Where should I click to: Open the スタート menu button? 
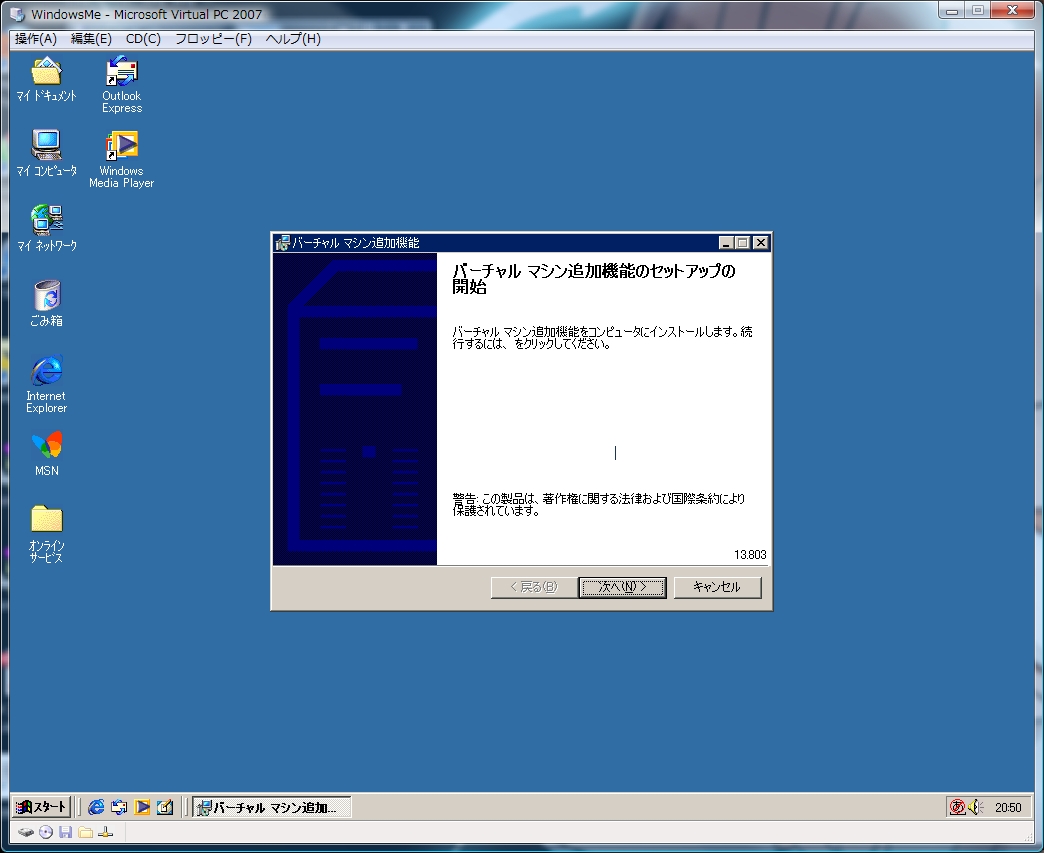(x=42, y=807)
